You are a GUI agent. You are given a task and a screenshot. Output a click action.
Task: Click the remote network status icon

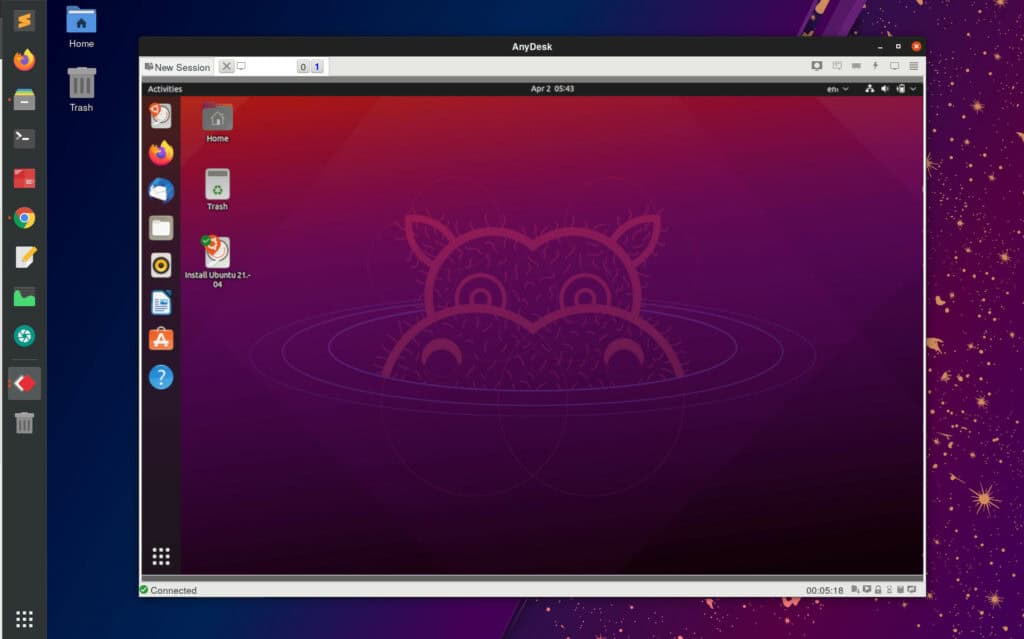869,89
